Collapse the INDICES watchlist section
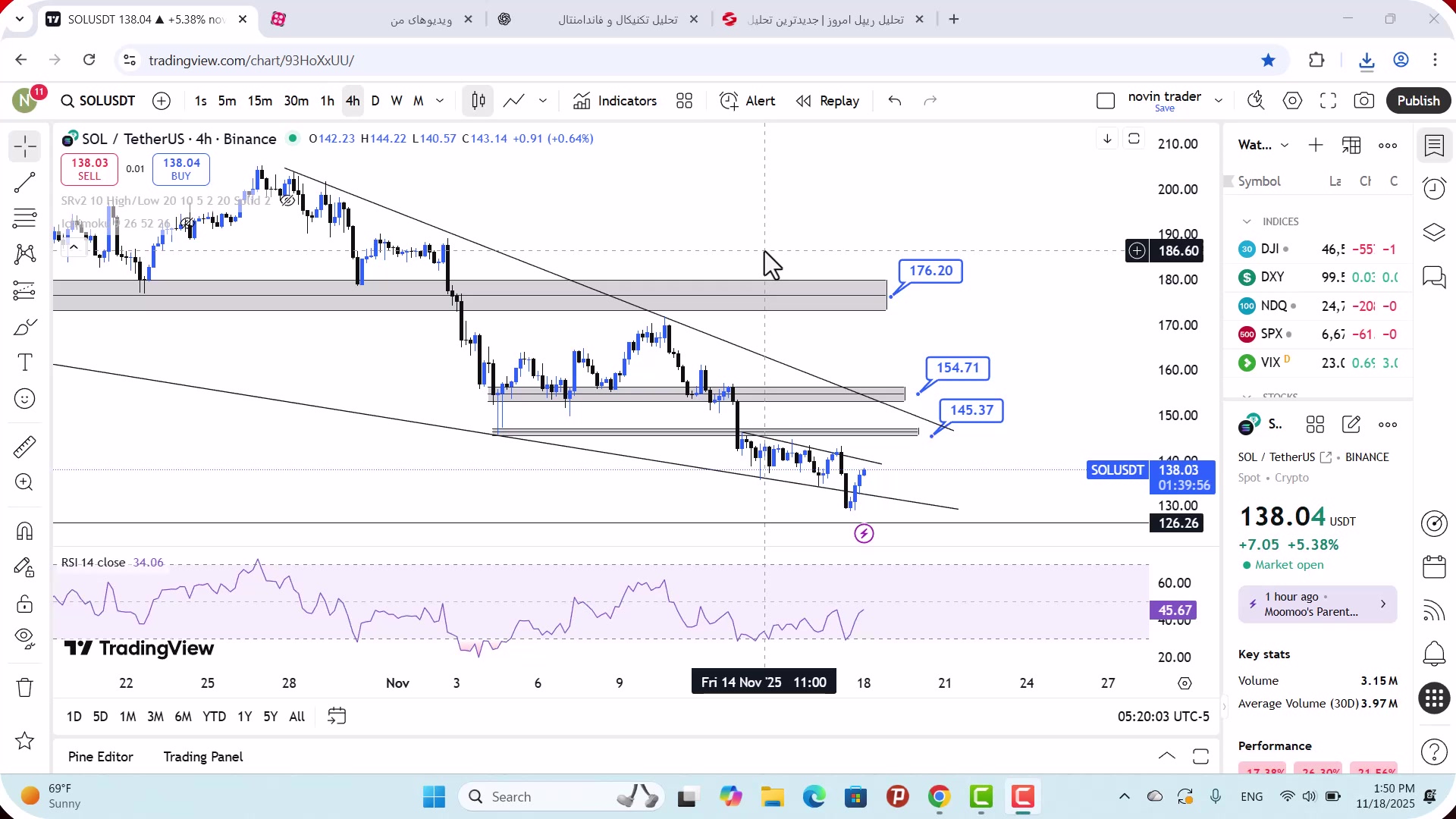 pyautogui.click(x=1247, y=221)
